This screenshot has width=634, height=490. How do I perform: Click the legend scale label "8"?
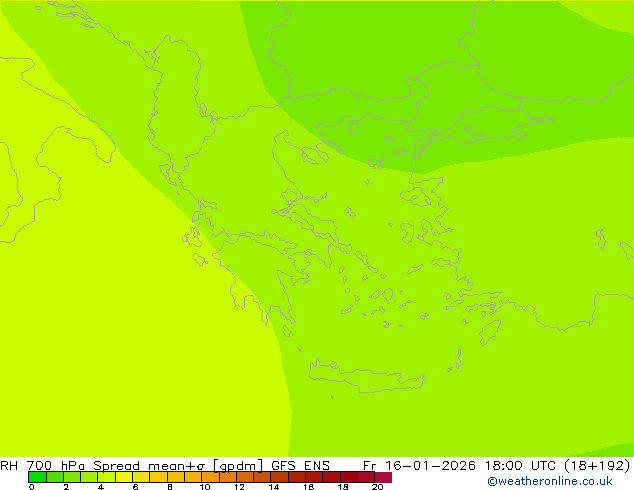pos(170,487)
